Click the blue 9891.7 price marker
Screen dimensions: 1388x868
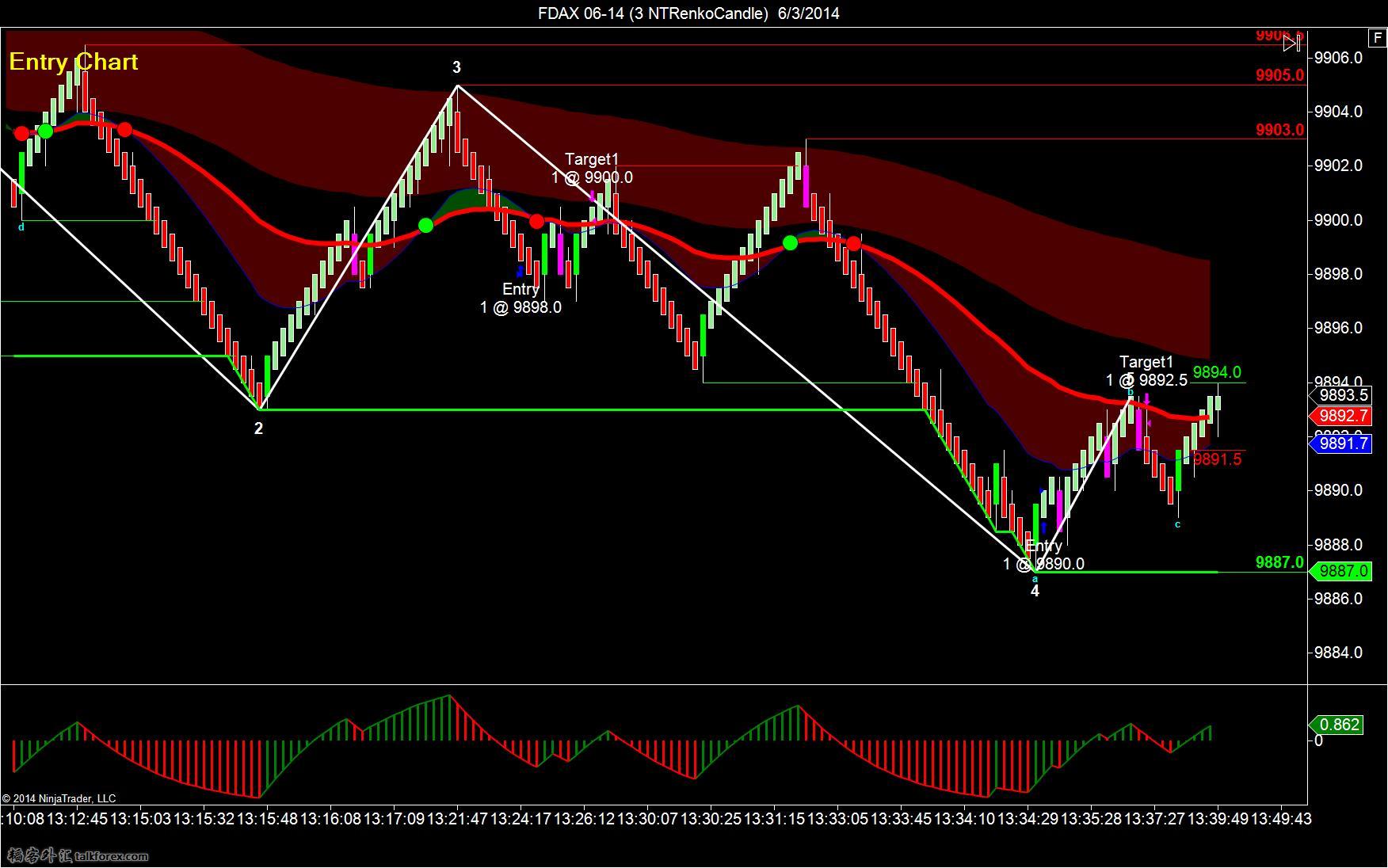coord(1342,444)
